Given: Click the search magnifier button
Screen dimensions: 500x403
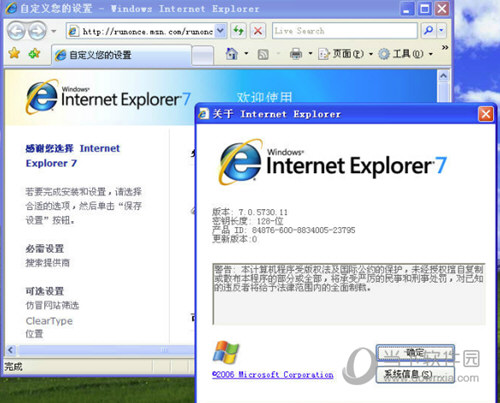Looking at the screenshot, I should [428, 31].
